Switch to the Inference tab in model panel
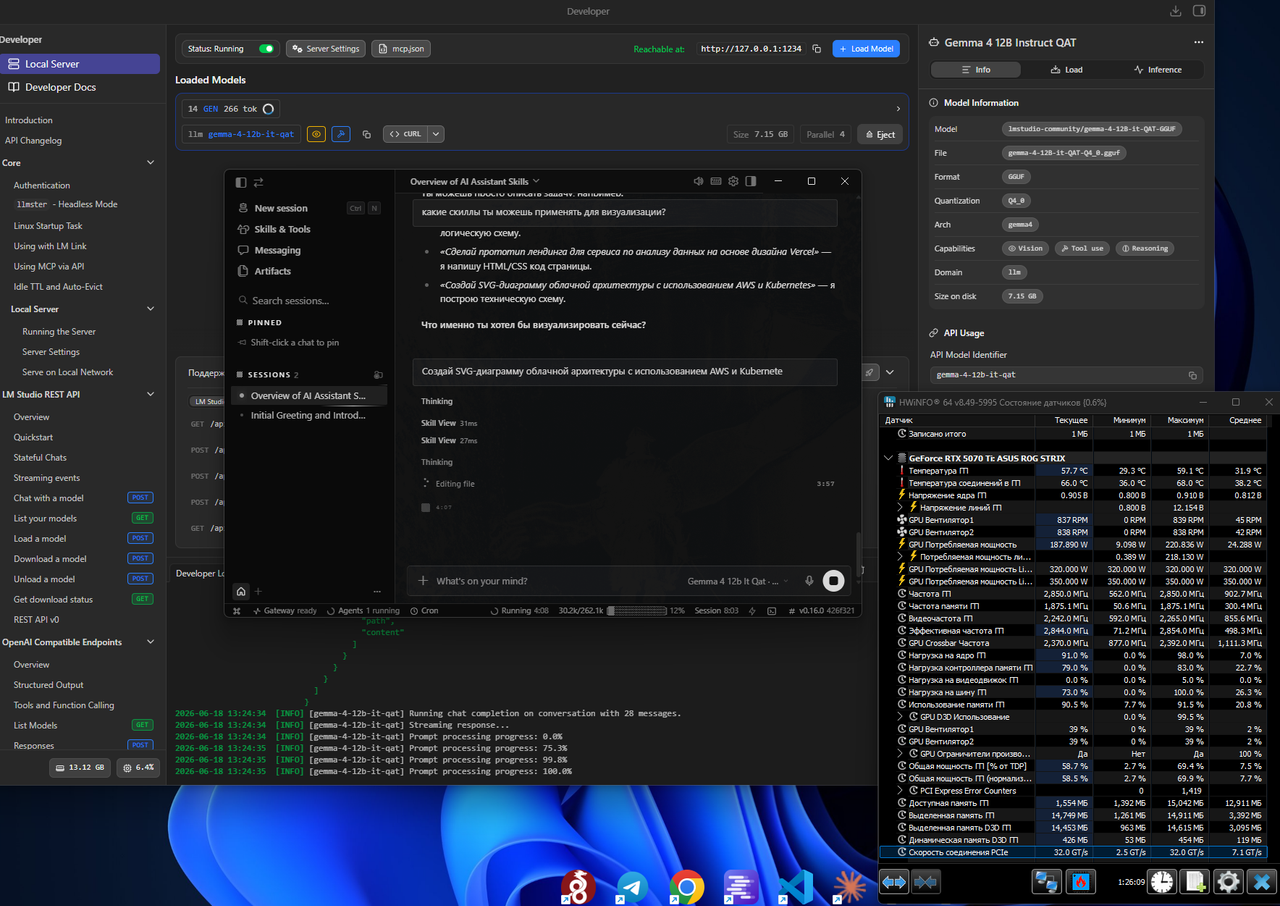 [1158, 70]
